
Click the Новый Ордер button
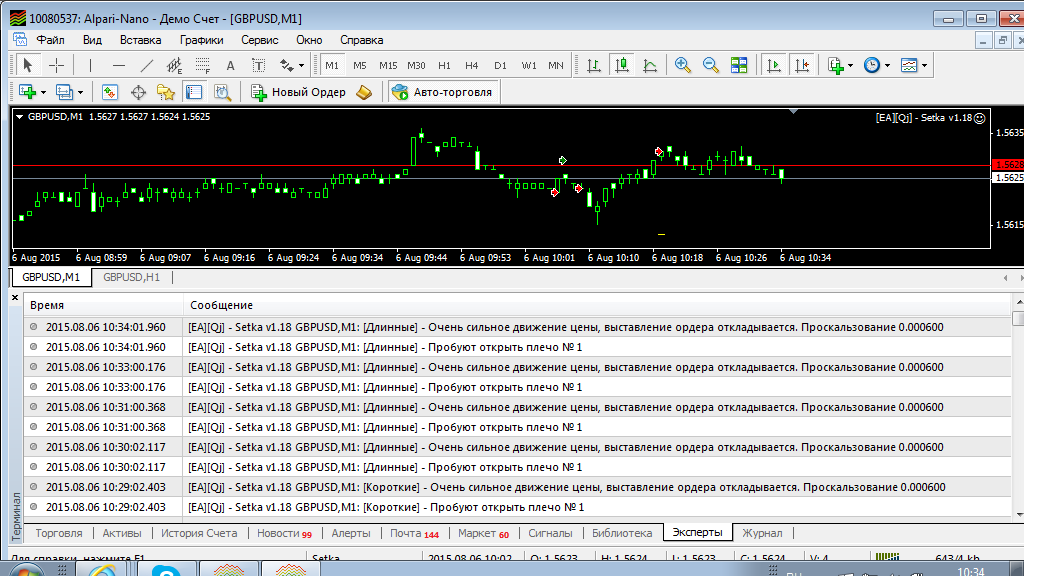(299, 92)
